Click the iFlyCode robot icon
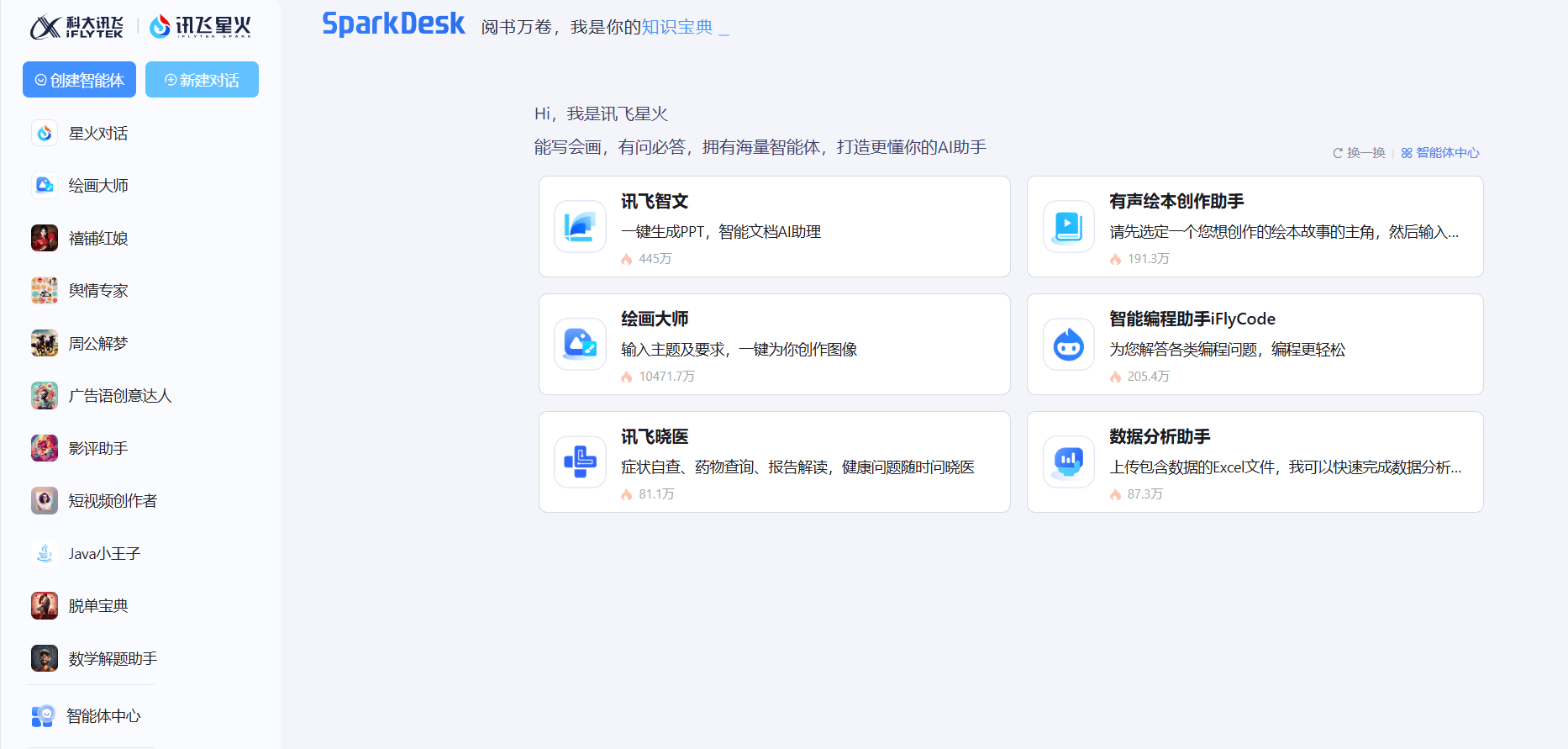Viewport: 1568px width, 749px height. click(x=1068, y=344)
